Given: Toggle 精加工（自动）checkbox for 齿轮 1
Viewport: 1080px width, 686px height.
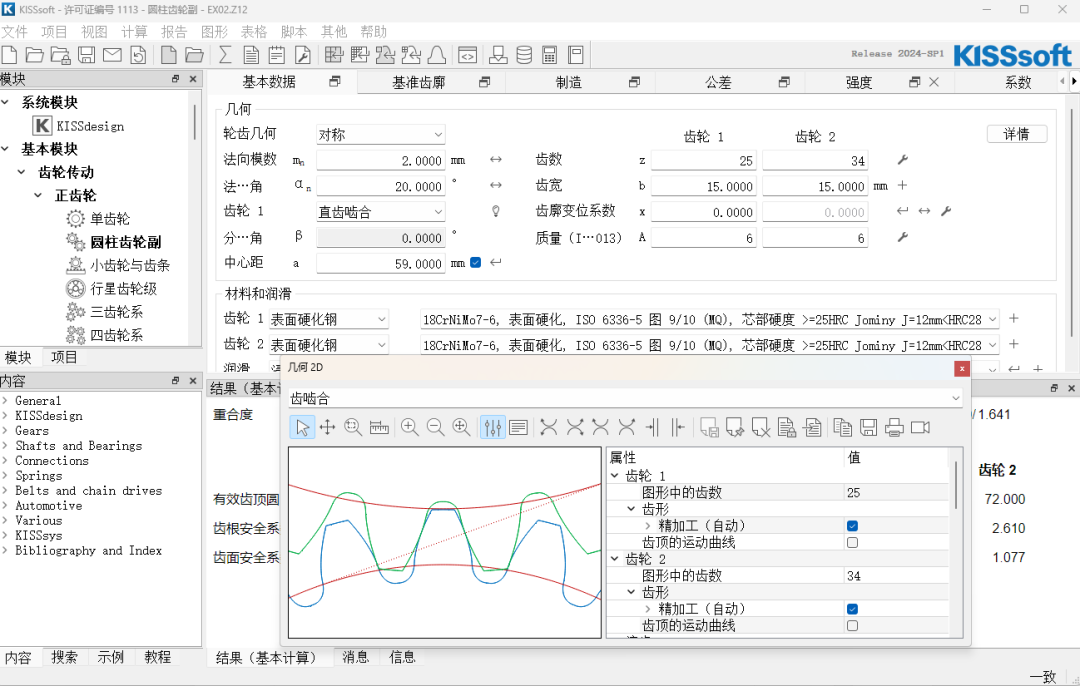Looking at the screenshot, I should [x=852, y=526].
